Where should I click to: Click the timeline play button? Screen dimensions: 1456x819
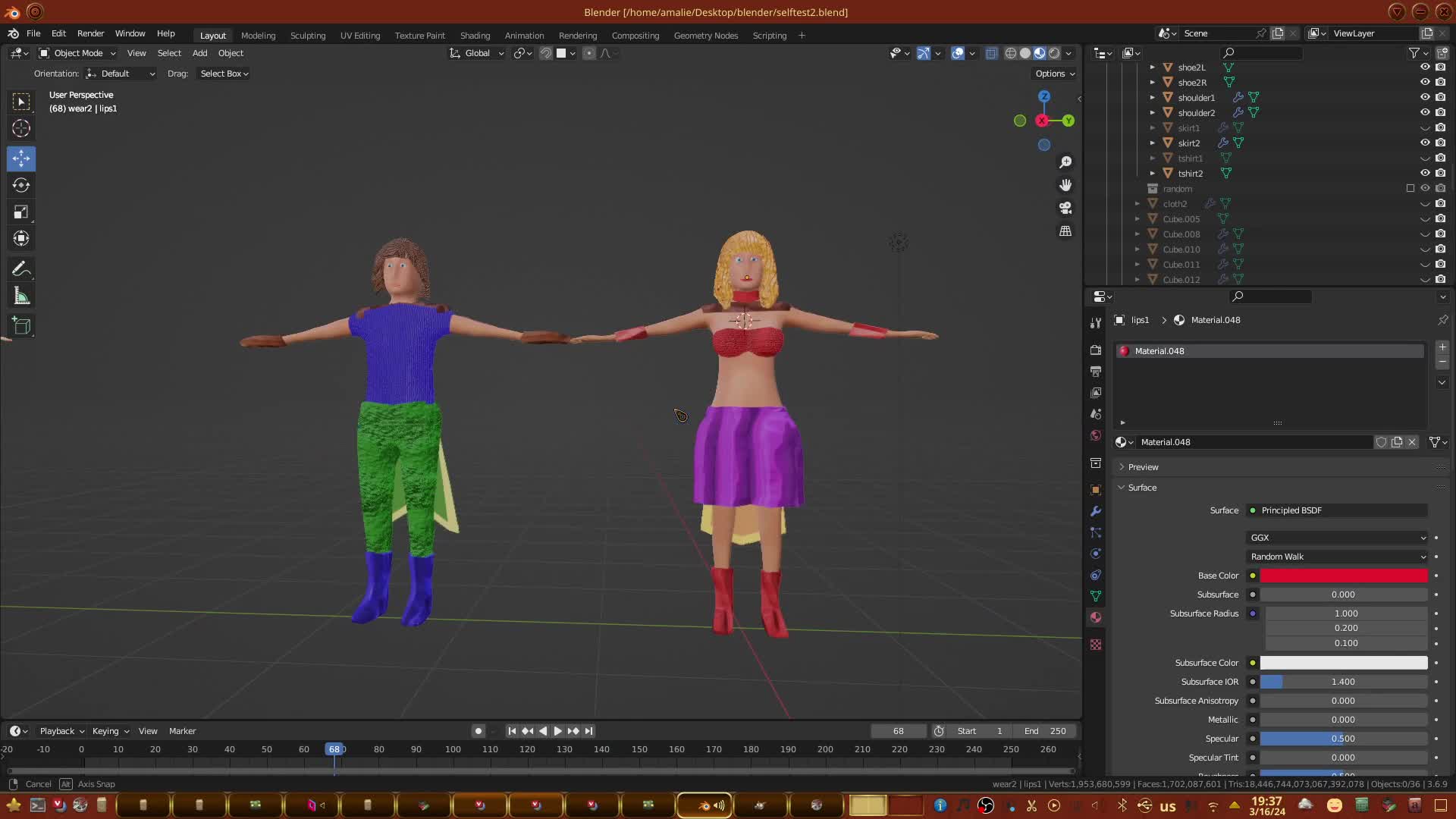point(557,731)
